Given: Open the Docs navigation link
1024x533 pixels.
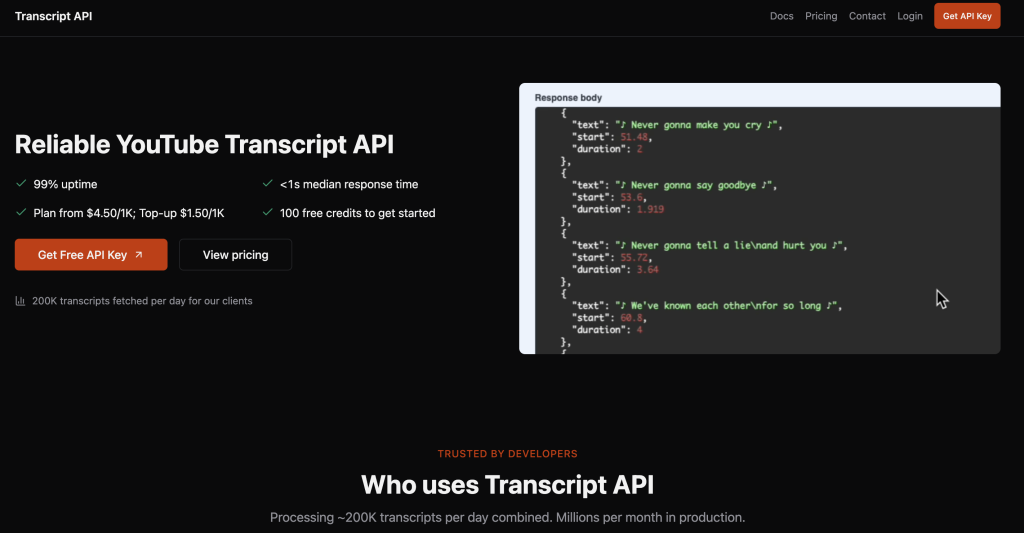Looking at the screenshot, I should click(x=781, y=16).
